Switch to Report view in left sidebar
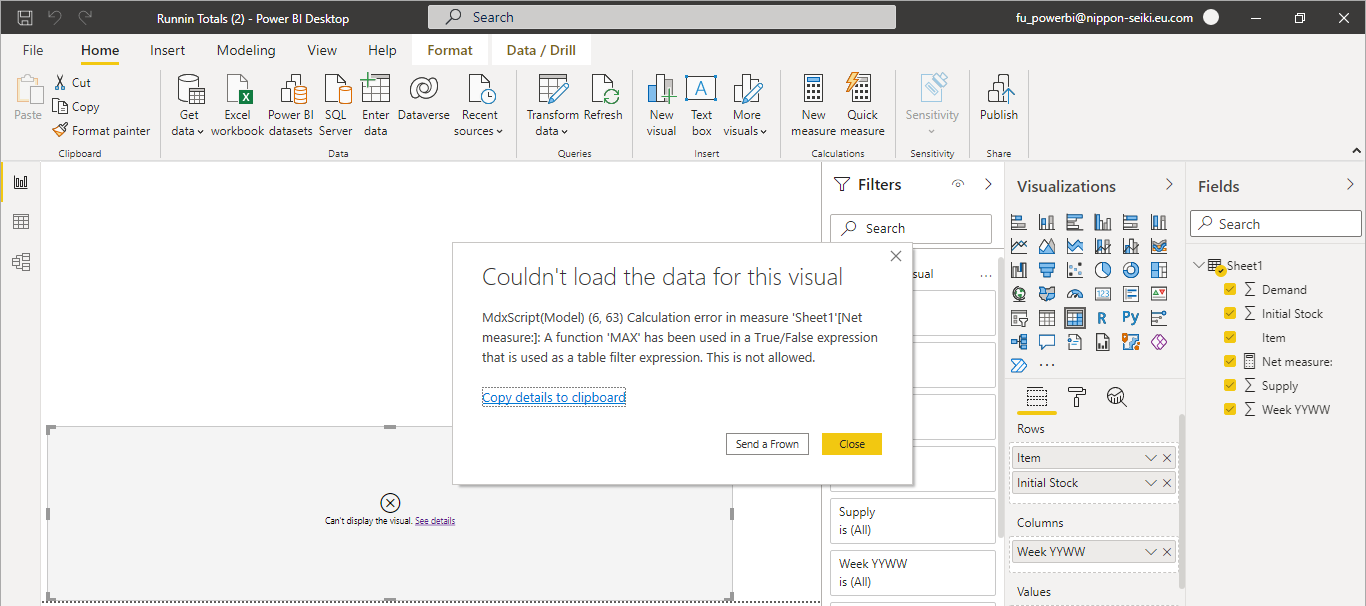The height and width of the screenshot is (606, 1366). [x=20, y=182]
